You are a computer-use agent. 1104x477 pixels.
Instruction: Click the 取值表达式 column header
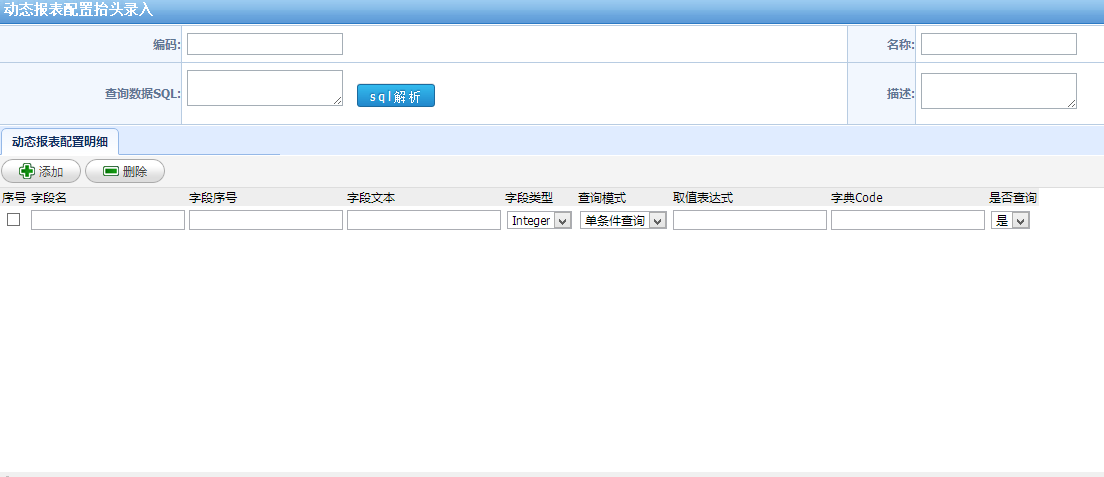coord(703,198)
